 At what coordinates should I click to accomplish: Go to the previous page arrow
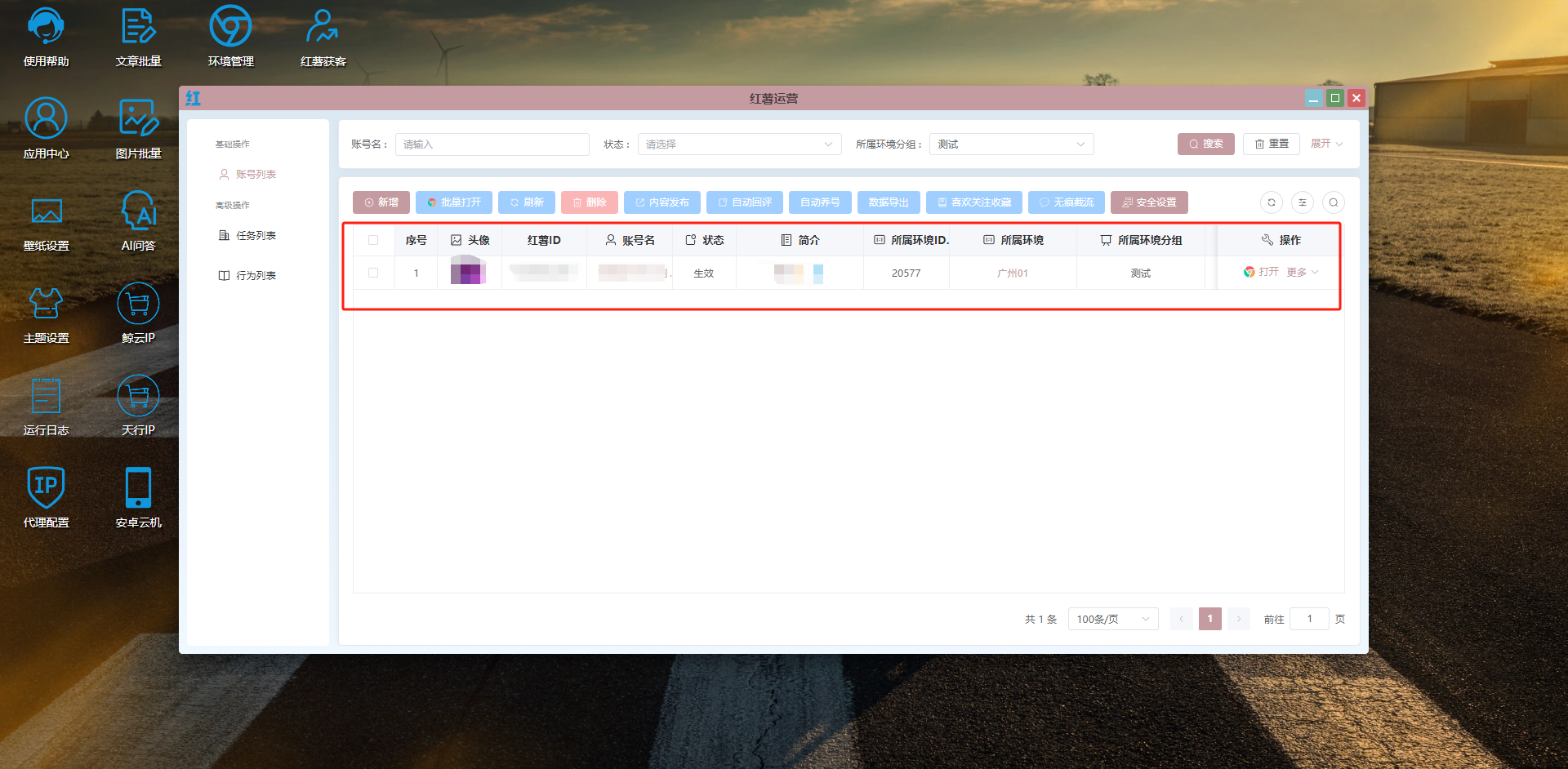coord(1181,619)
